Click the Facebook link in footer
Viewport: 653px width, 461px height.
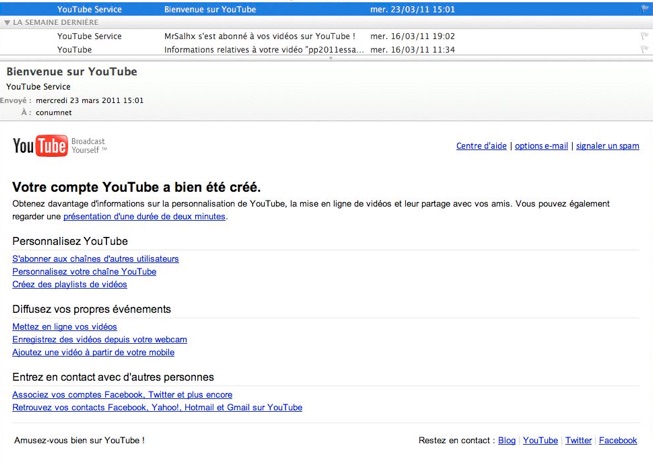618,441
